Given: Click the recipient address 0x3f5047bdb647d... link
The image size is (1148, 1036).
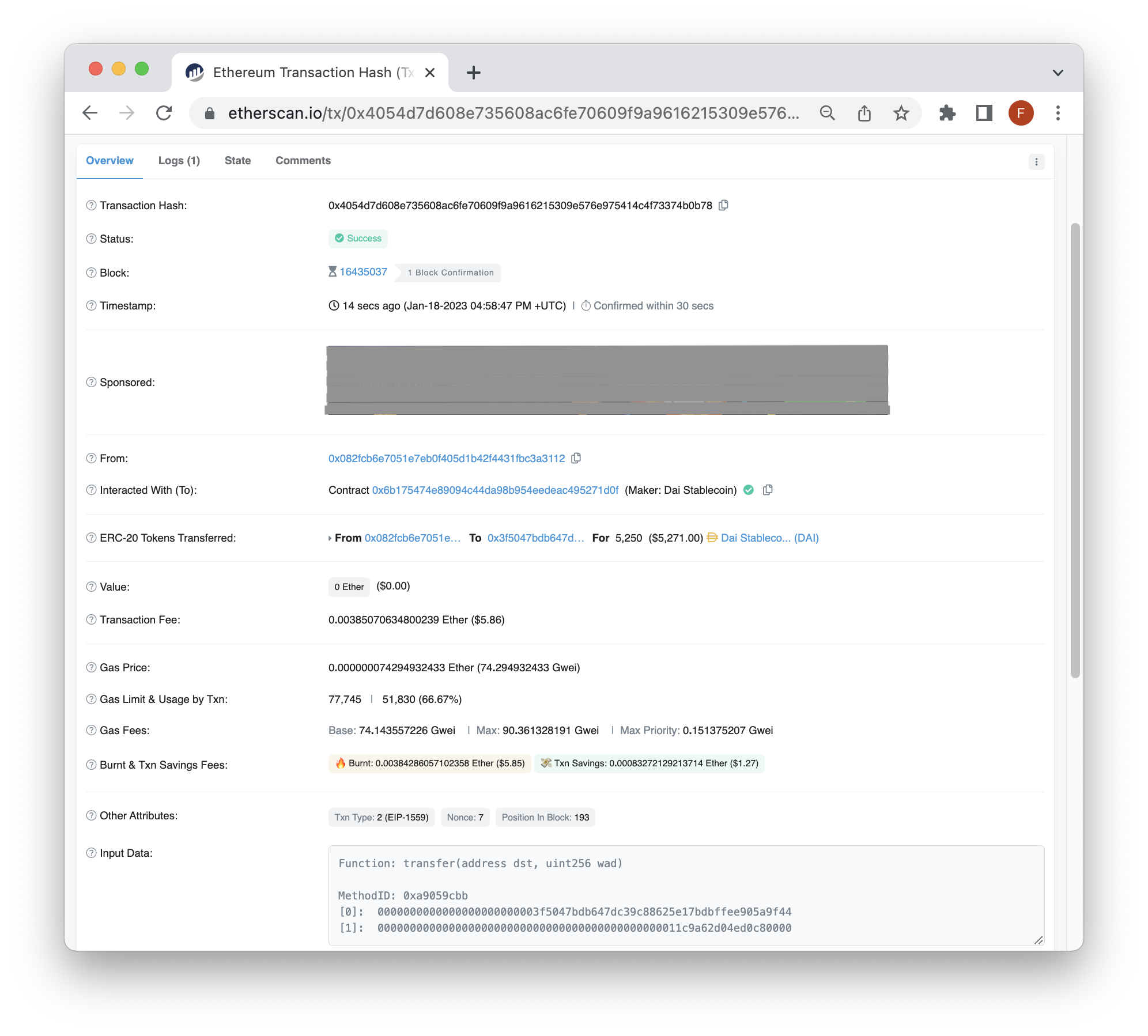Looking at the screenshot, I should (x=535, y=538).
